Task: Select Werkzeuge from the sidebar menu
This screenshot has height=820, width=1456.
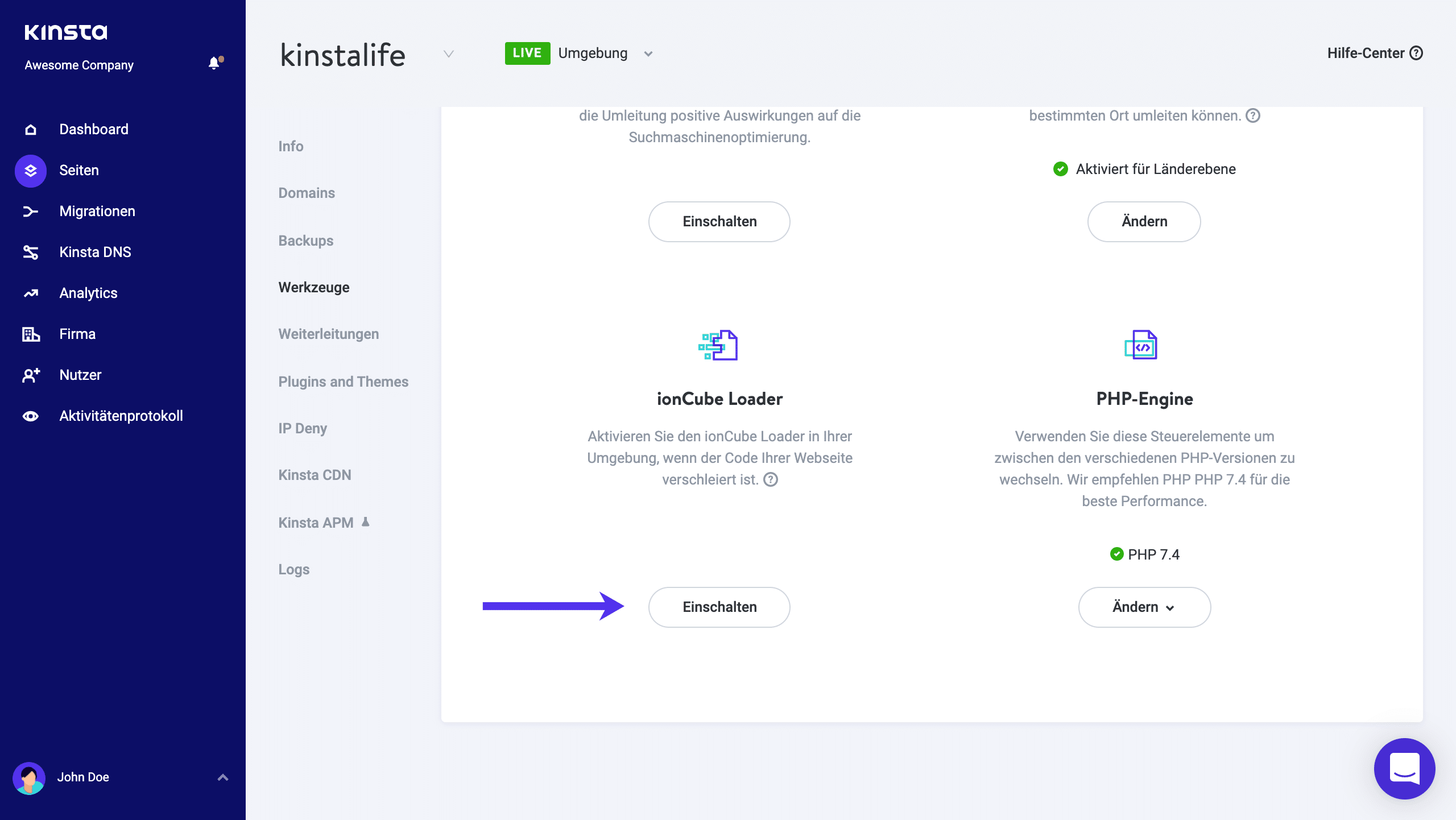Action: point(314,288)
